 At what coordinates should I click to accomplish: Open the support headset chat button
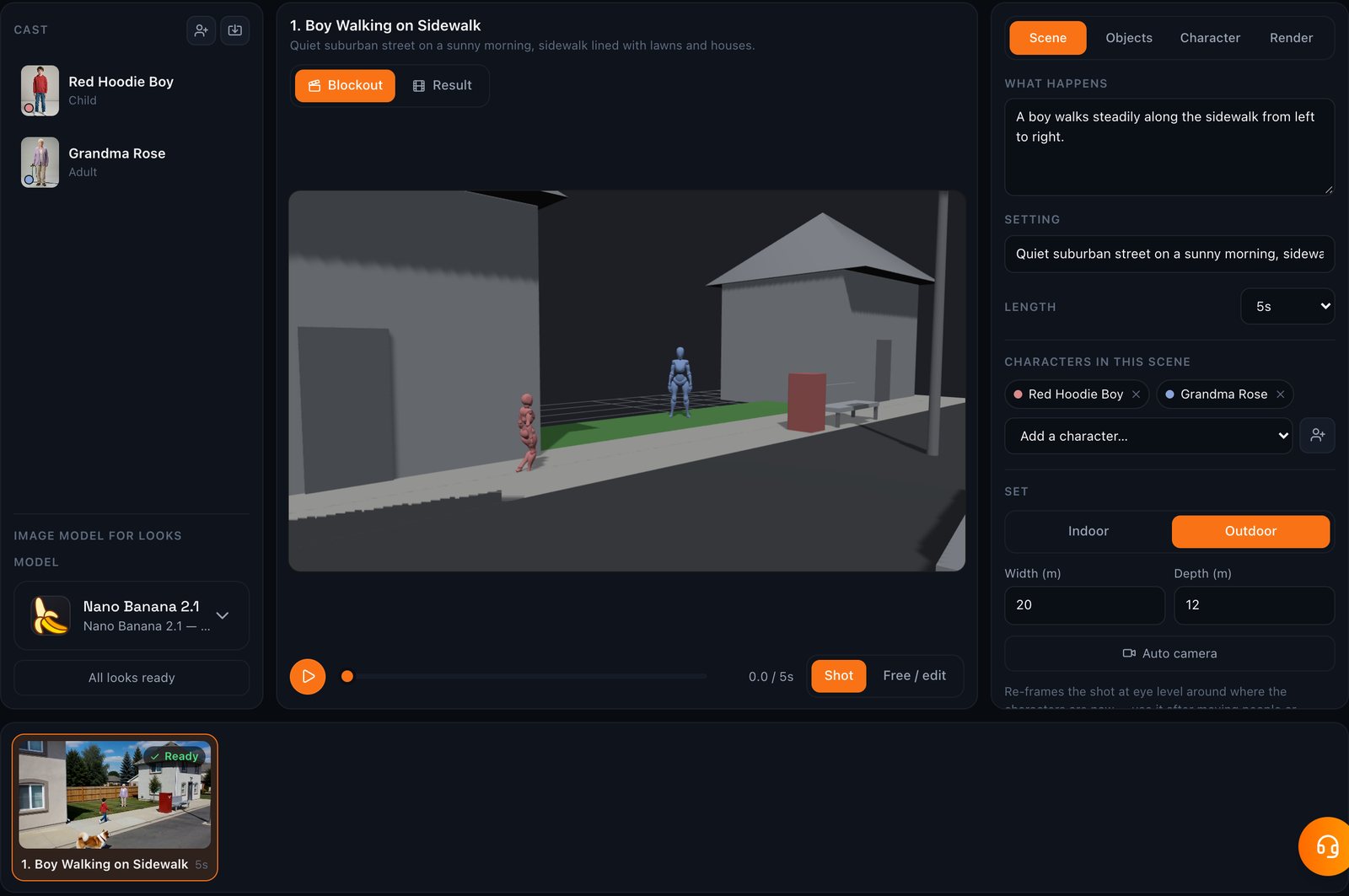point(1326,845)
